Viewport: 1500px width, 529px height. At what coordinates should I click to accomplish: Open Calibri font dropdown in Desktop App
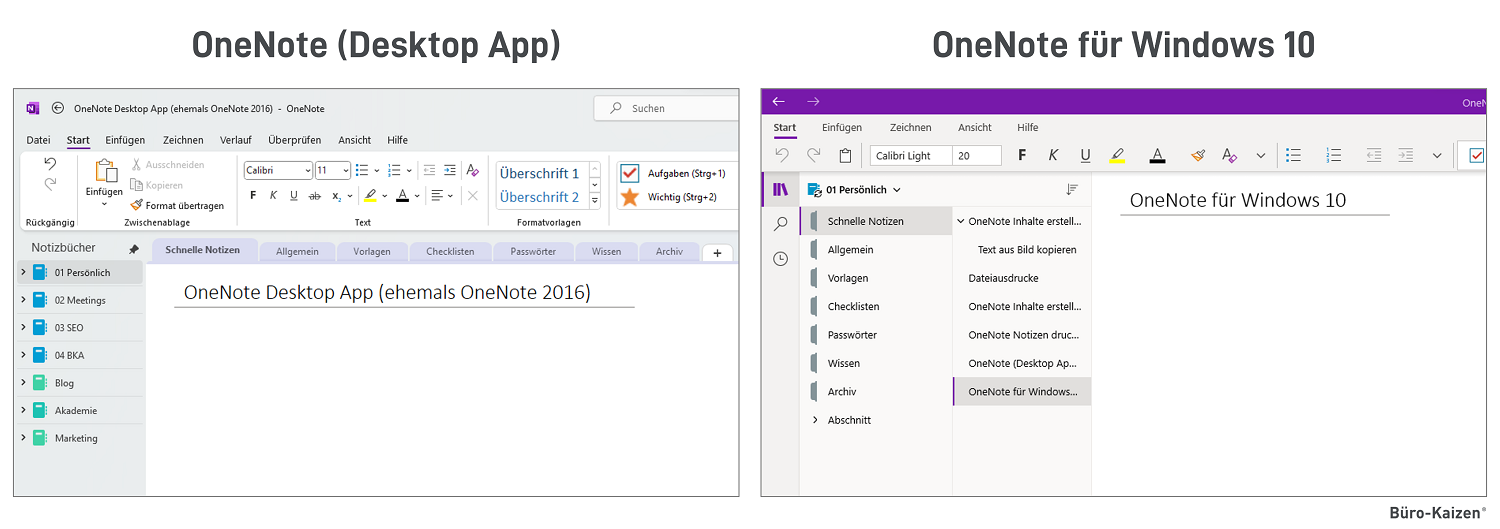[307, 171]
